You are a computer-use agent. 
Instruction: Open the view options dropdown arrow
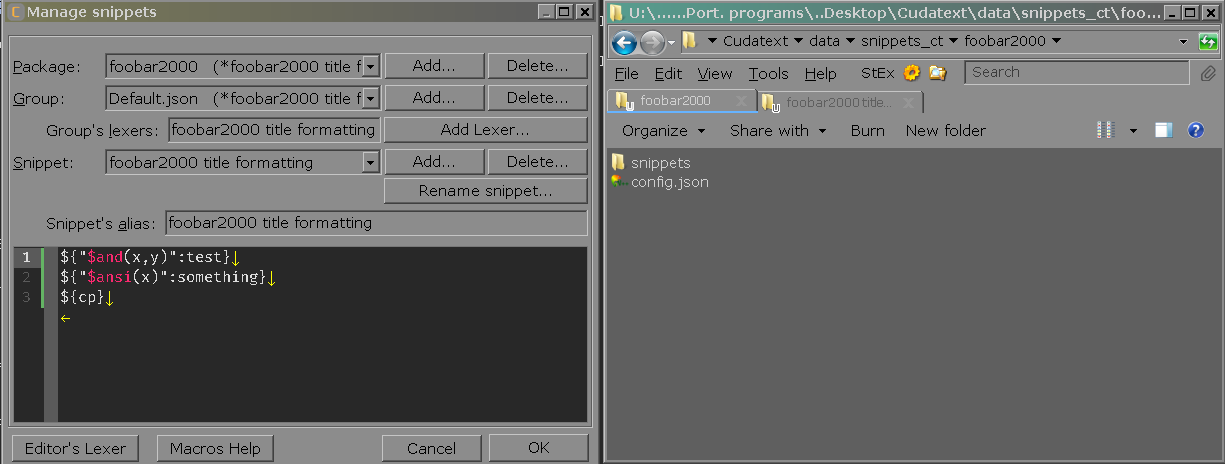(1133, 131)
